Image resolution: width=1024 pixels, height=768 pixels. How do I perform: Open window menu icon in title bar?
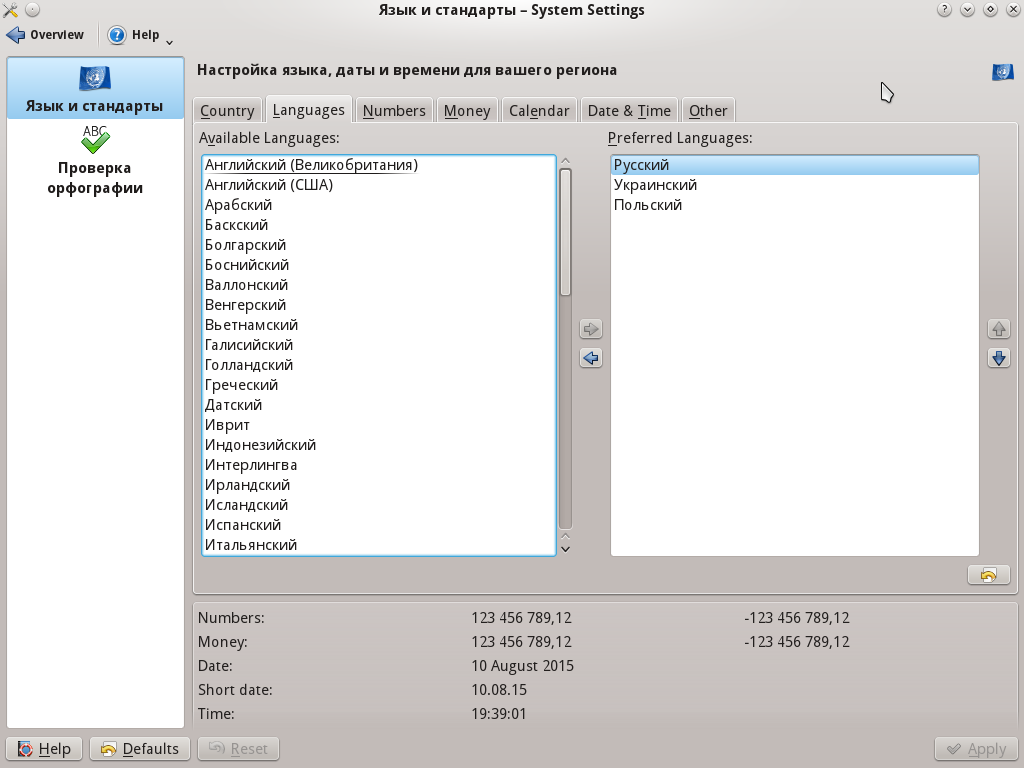[x=11, y=10]
